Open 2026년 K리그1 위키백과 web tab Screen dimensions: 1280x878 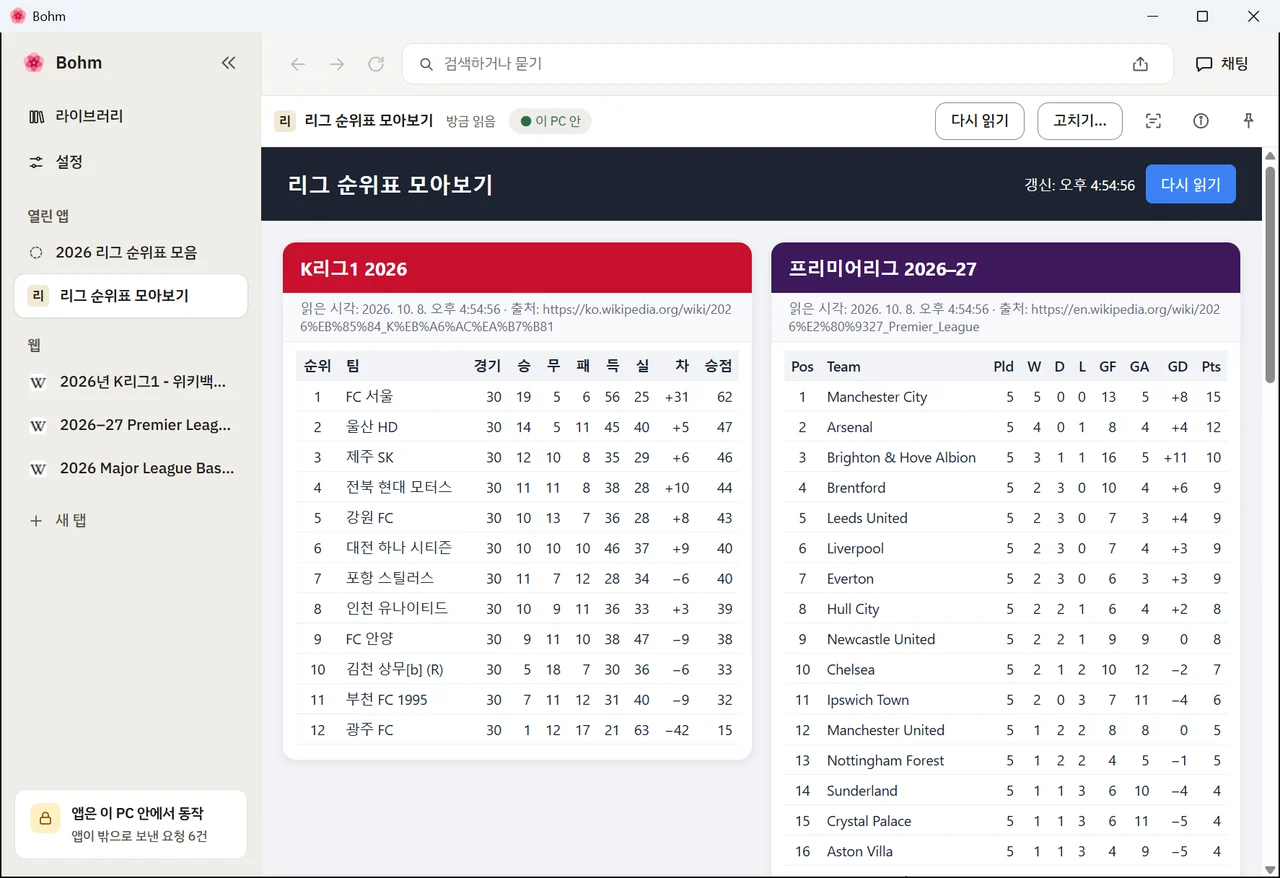[131, 382]
